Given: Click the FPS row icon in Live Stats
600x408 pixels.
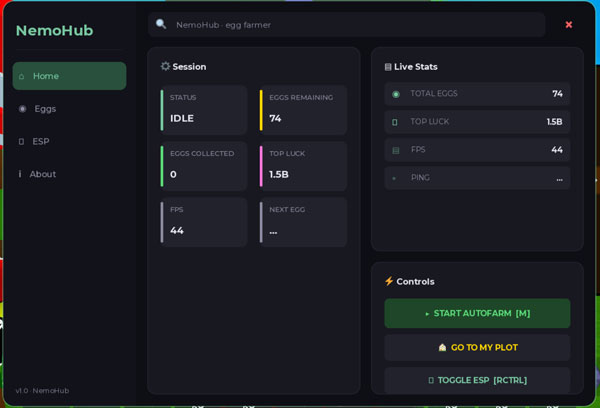Looking at the screenshot, I should [396, 150].
